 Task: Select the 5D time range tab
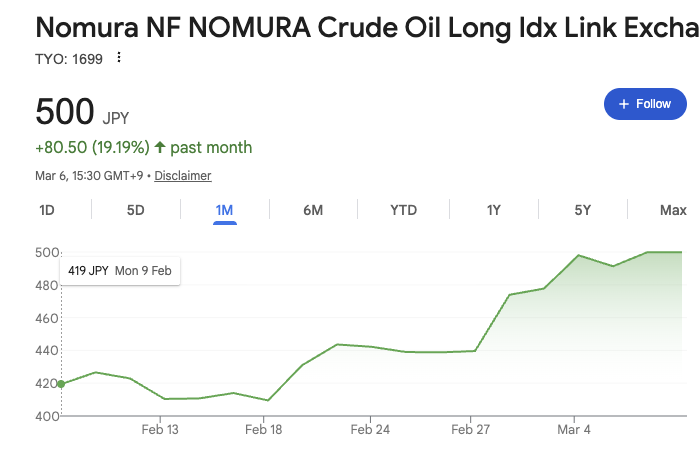click(136, 210)
